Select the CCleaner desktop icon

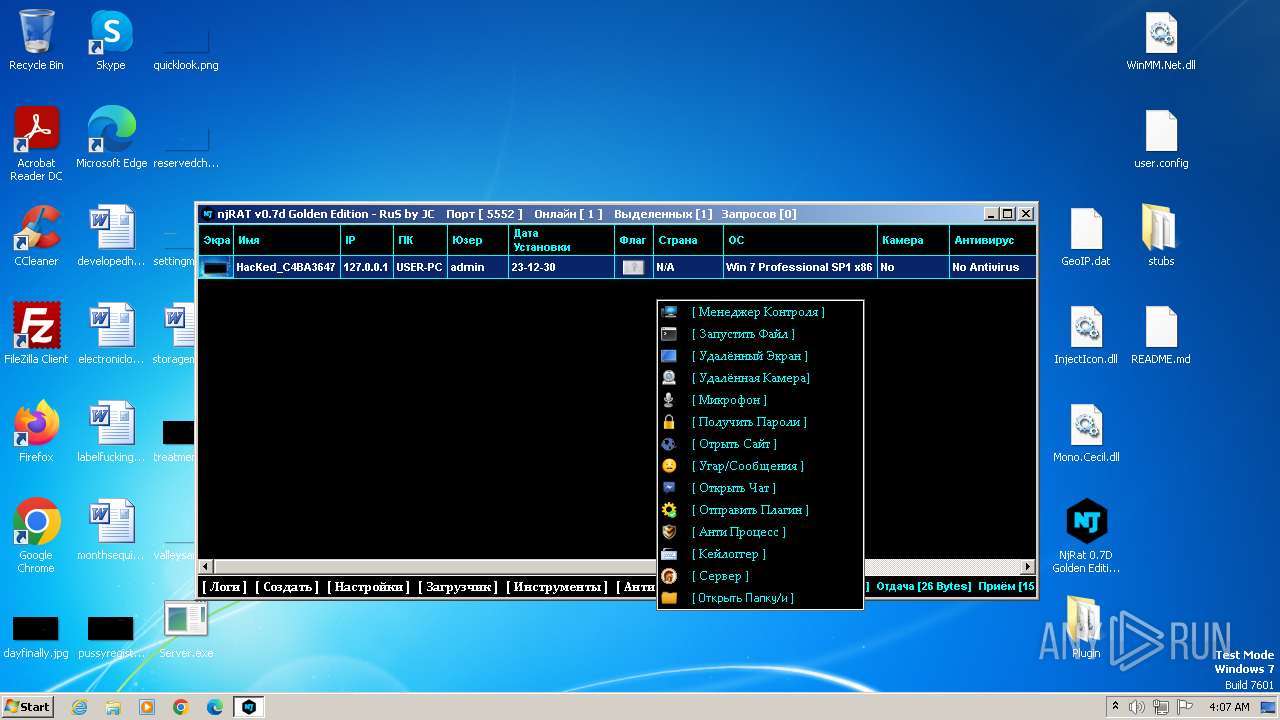36,236
